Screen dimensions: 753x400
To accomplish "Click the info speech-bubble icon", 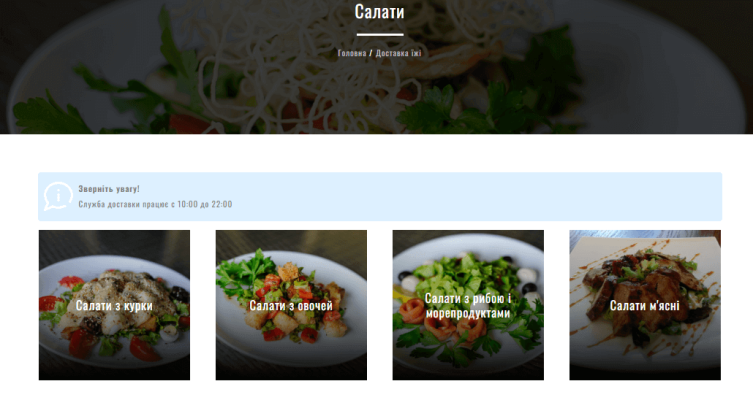I will pyautogui.click(x=58, y=196).
